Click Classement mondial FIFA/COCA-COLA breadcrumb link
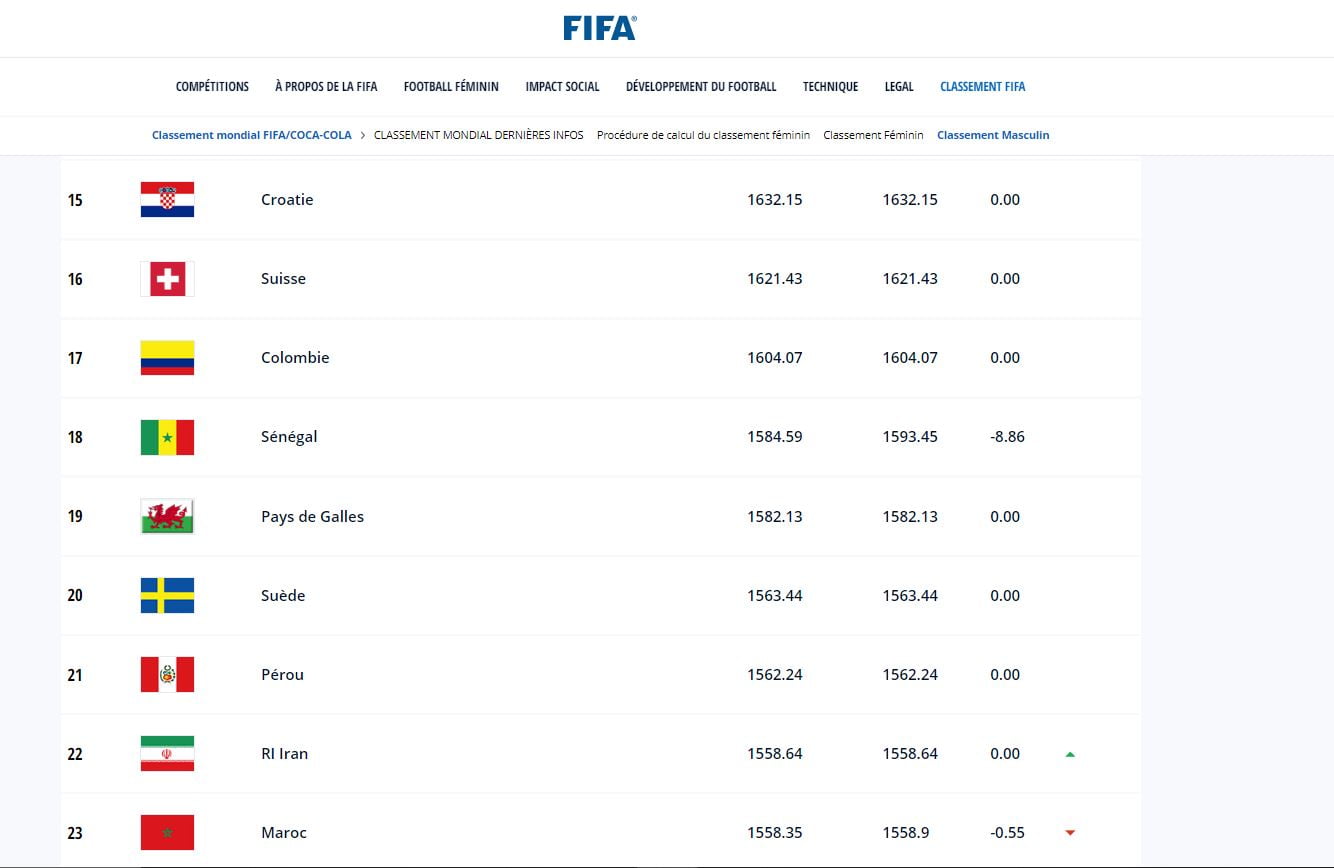The width and height of the screenshot is (1334, 868). point(251,135)
